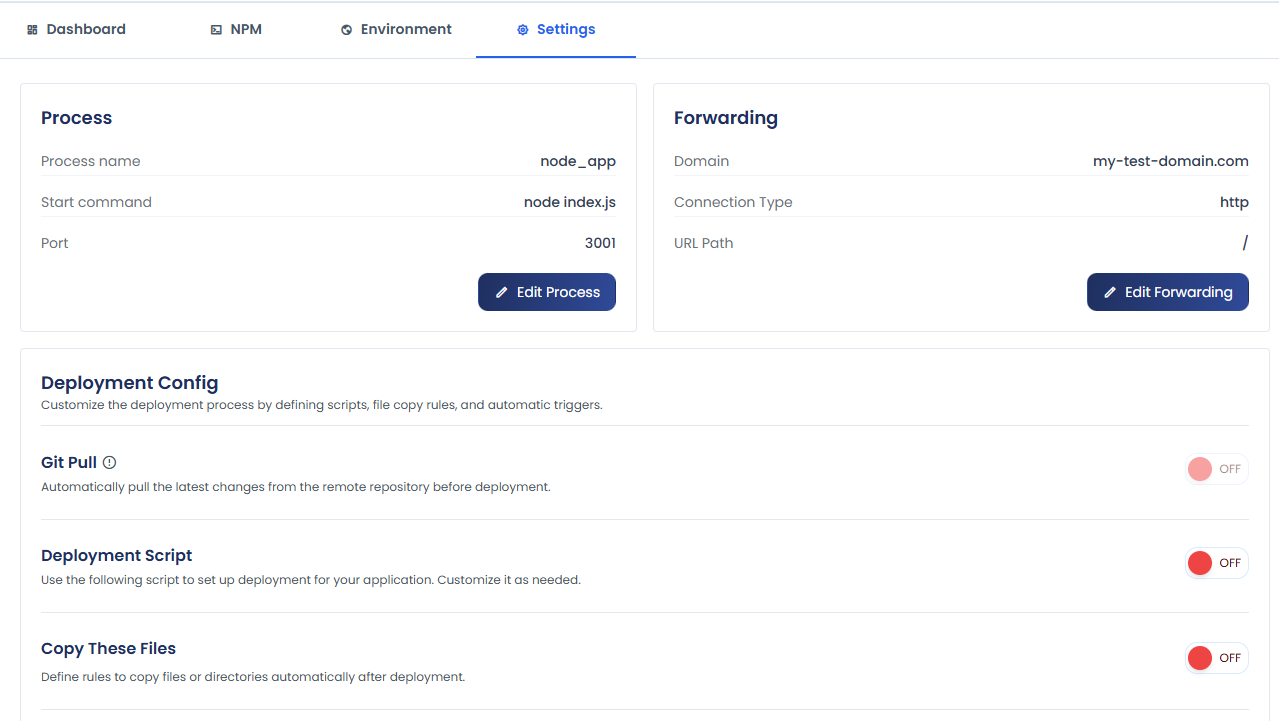Turn on the Copy These Files switch

1216,658
